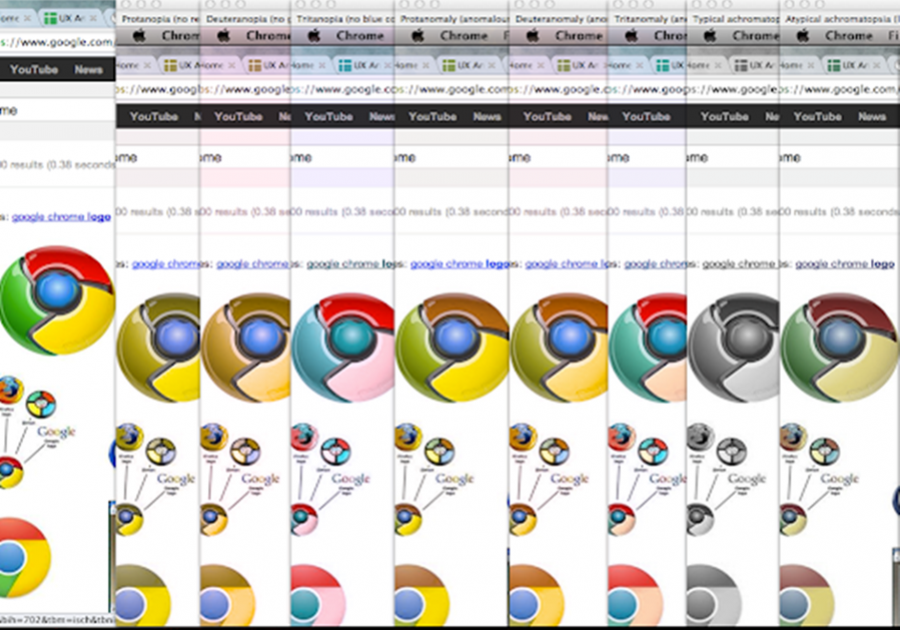This screenshot has width=900, height=630.
Task: Click the large Chrome logo in the Atypical achromatopsia window
Action: tap(839, 348)
